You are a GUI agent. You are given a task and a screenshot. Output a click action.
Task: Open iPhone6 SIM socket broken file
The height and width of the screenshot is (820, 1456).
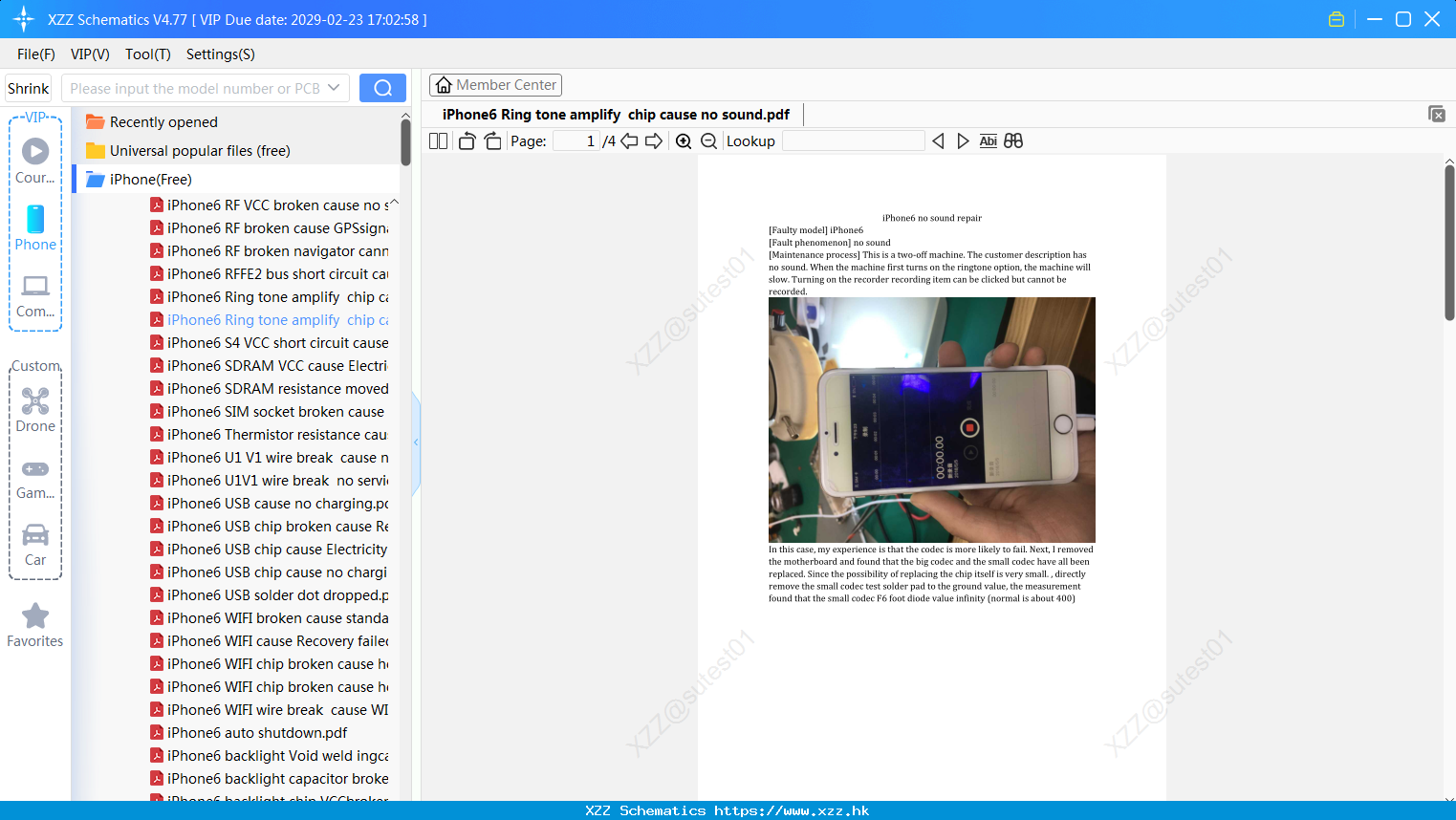[x=267, y=412]
